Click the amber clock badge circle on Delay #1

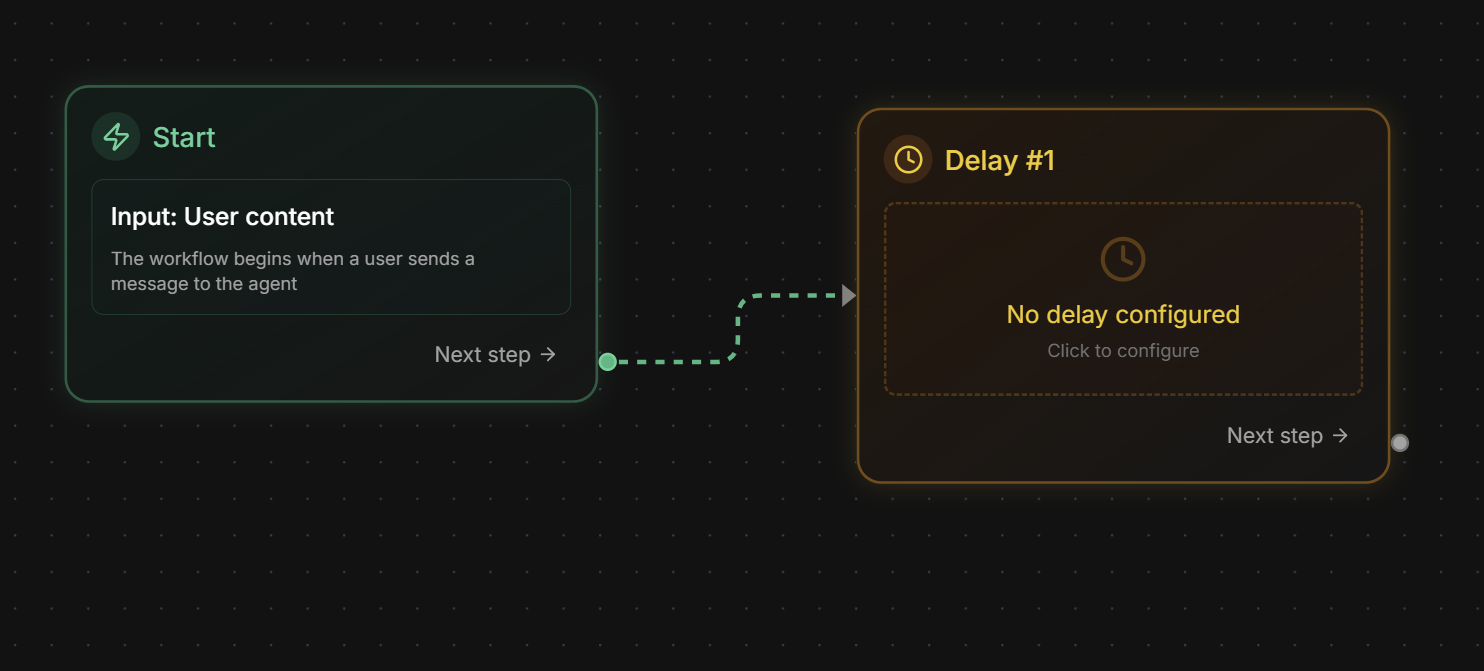908,159
